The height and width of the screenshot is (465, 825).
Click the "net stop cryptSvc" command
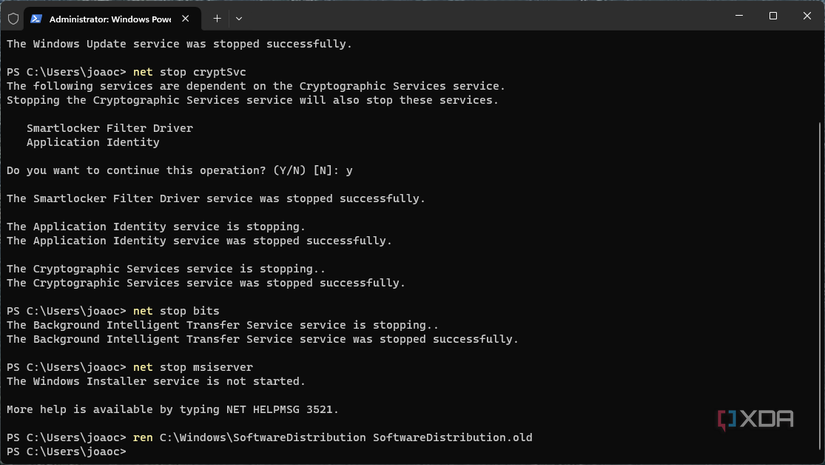point(190,72)
